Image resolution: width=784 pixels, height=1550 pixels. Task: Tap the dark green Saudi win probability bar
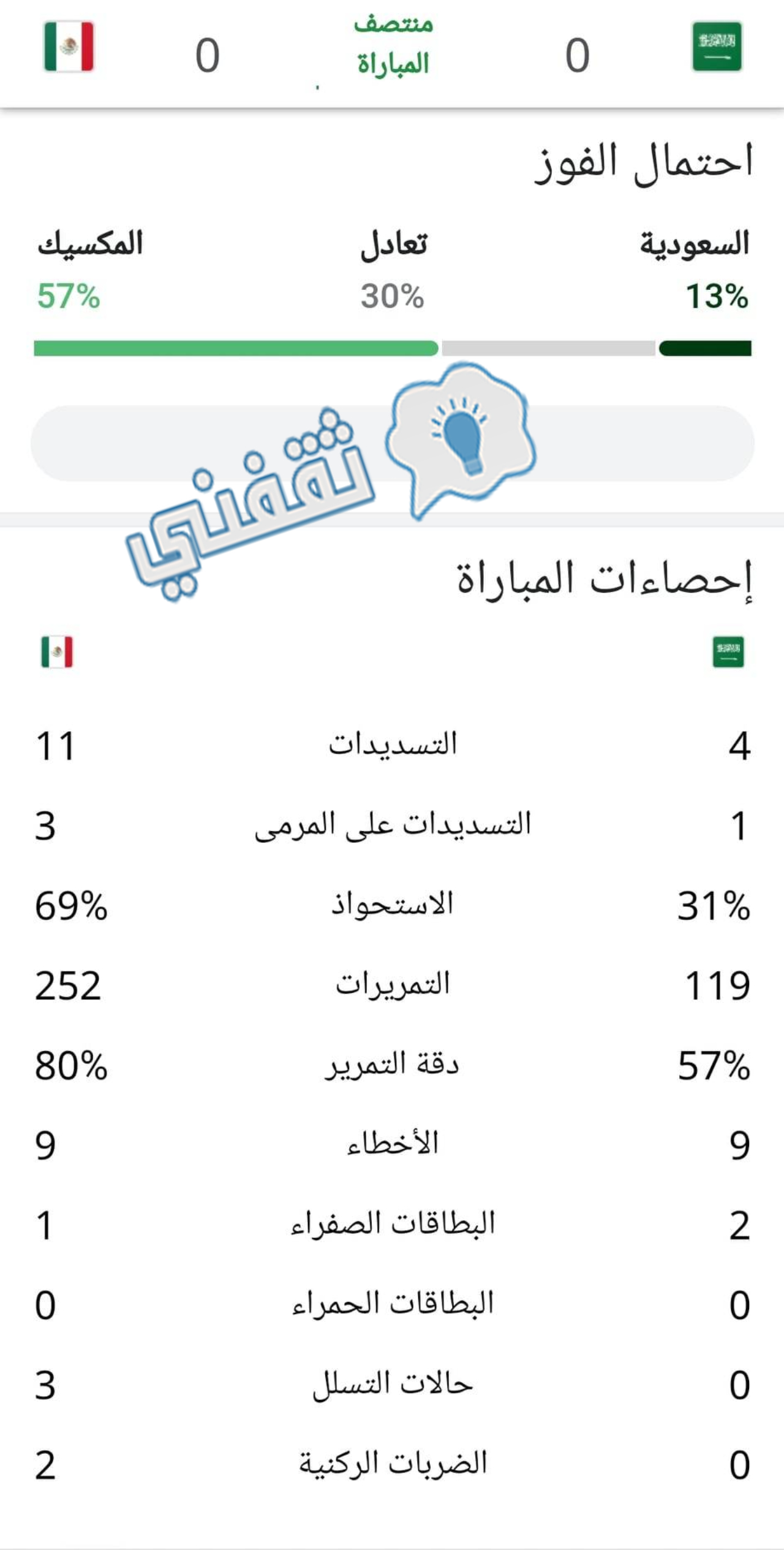click(705, 348)
